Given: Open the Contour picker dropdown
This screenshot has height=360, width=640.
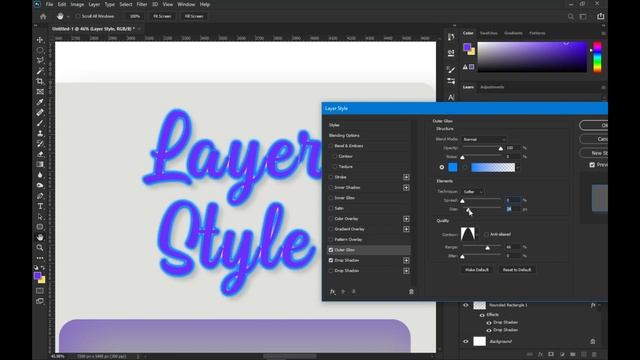Looking at the screenshot, I should 476,235.
